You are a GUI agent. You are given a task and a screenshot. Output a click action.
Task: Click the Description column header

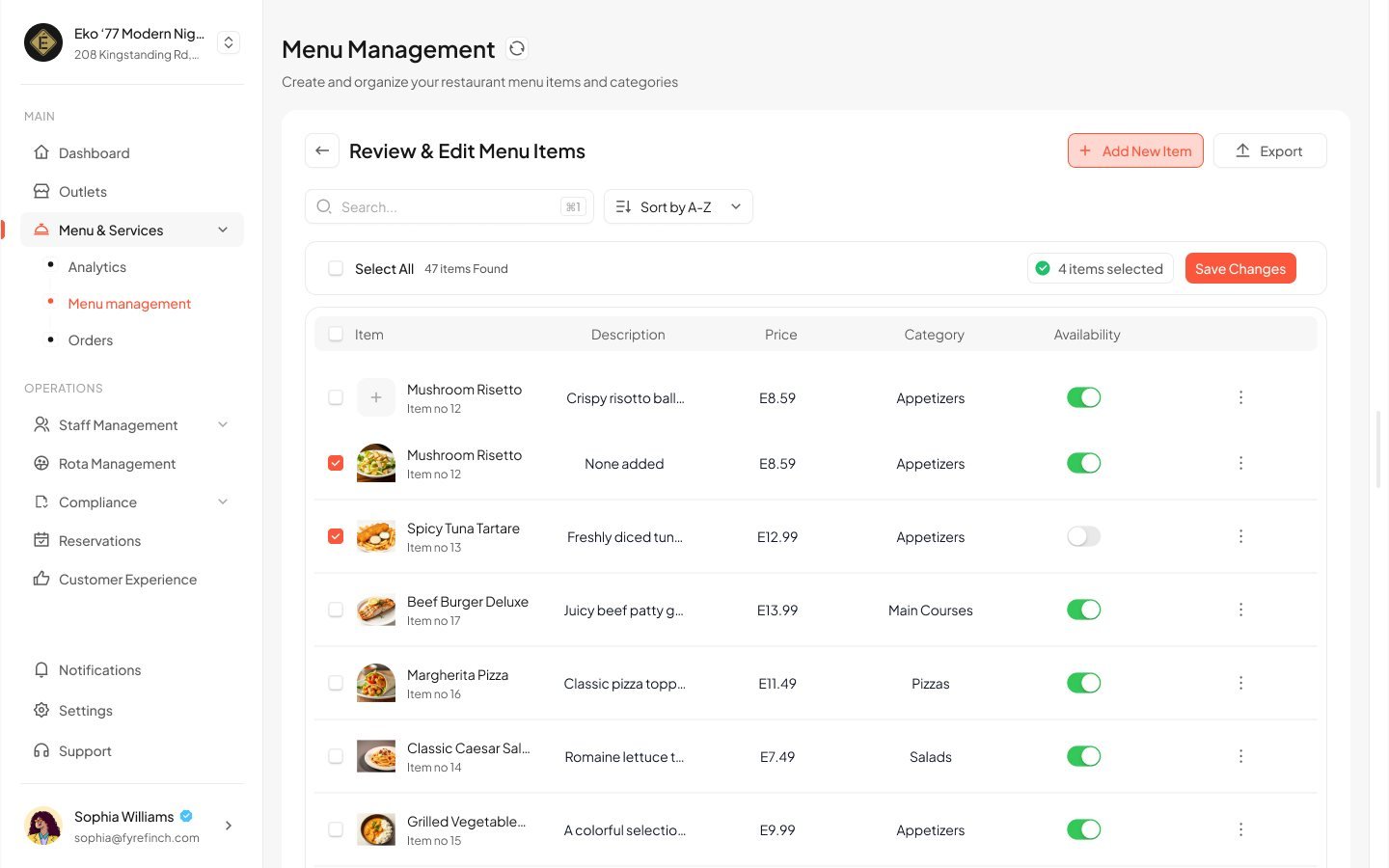click(x=628, y=334)
